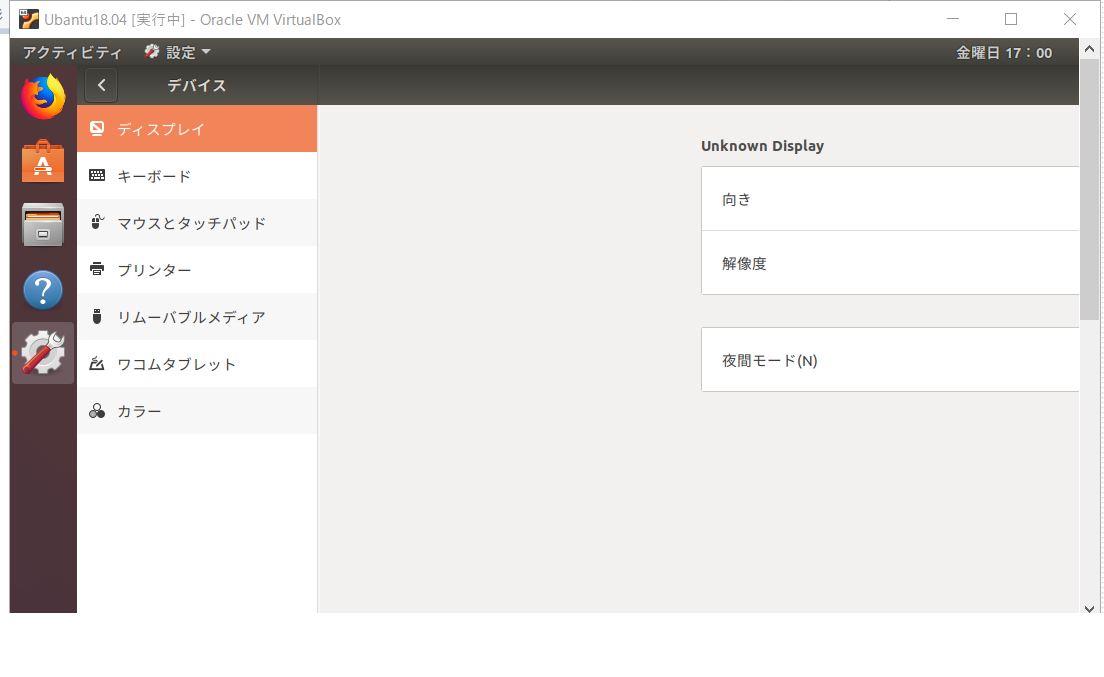Click the 設定 gear icon in top bar

point(152,51)
